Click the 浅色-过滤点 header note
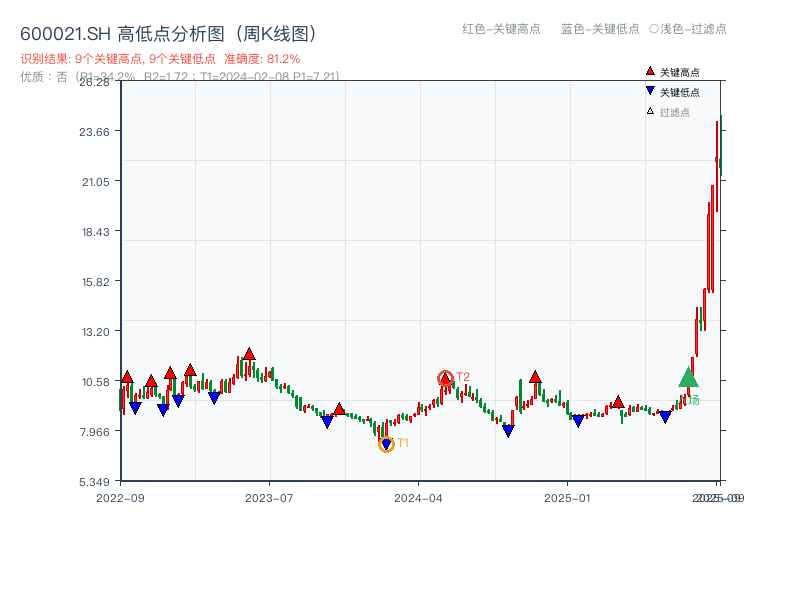800x600 pixels. click(688, 29)
